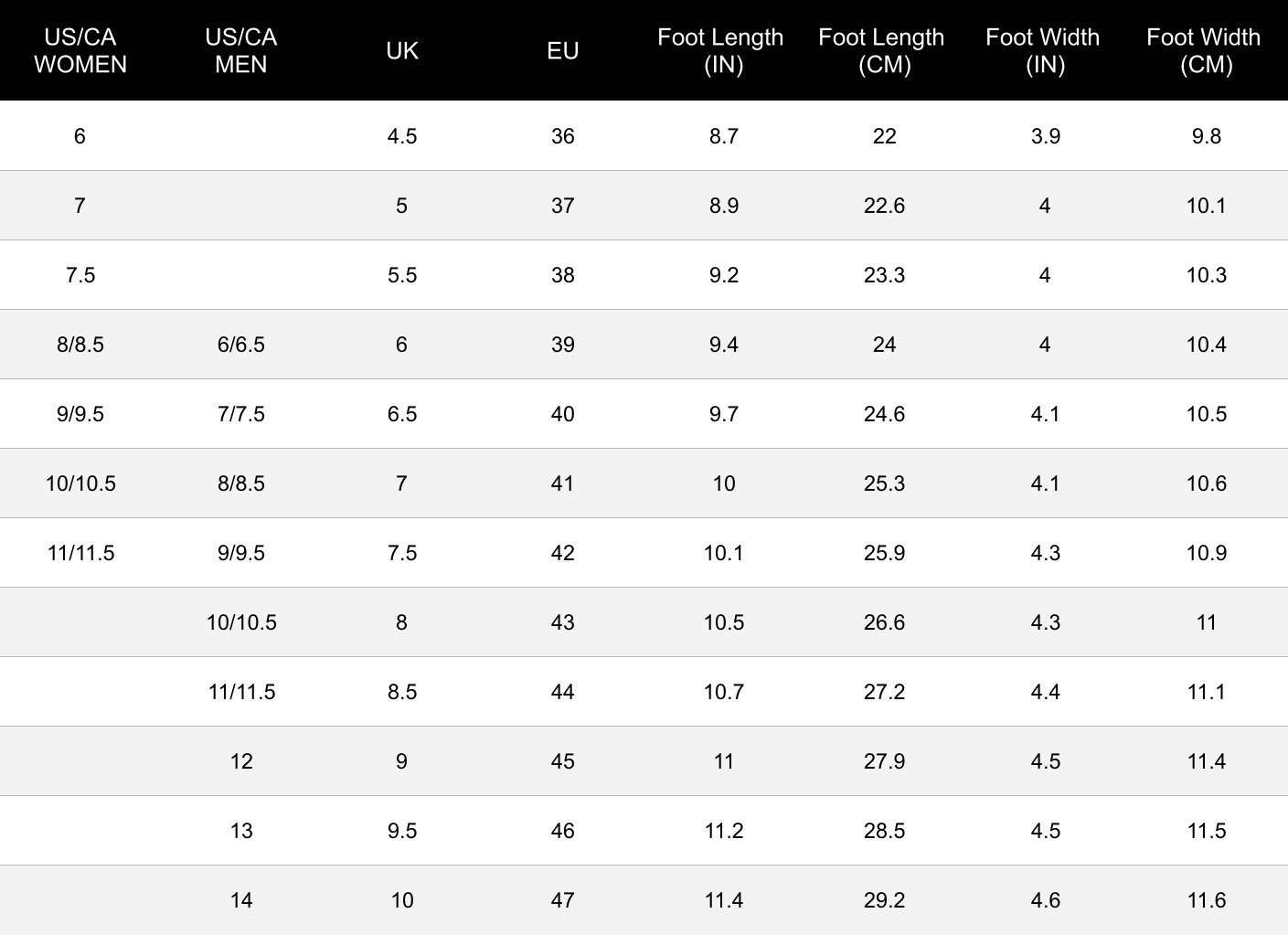Click the "Foot Length (IN)" column header
Screen dimensions: 1288x935
[723, 50]
